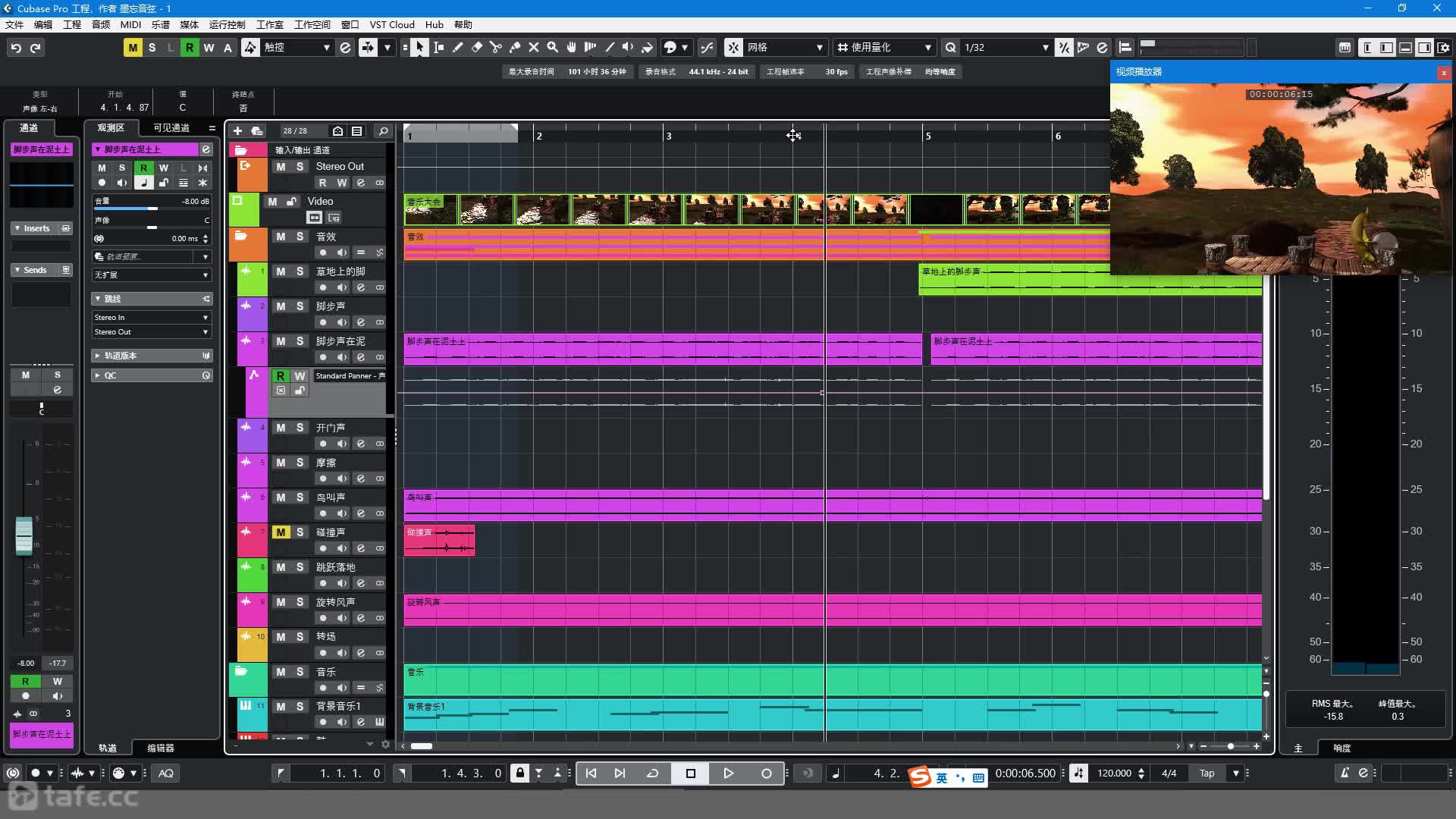Viewport: 1456px width, 819px height.
Task: Solo the 鸟叫声 track
Action: [300, 497]
